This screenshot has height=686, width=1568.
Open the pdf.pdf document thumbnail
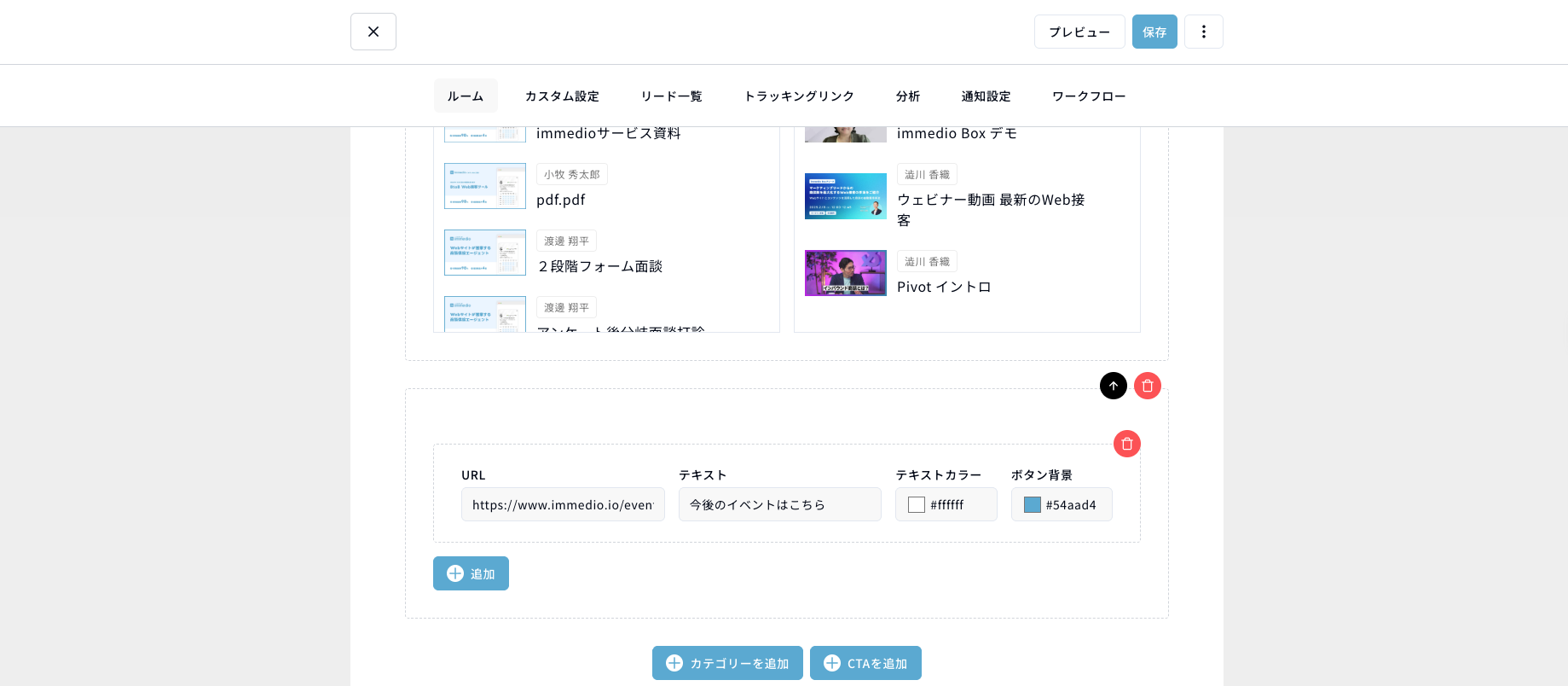click(x=484, y=186)
